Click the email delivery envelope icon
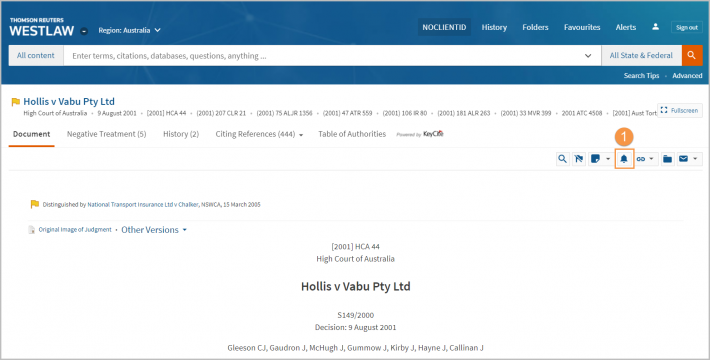710x360 pixels. [x=684, y=159]
